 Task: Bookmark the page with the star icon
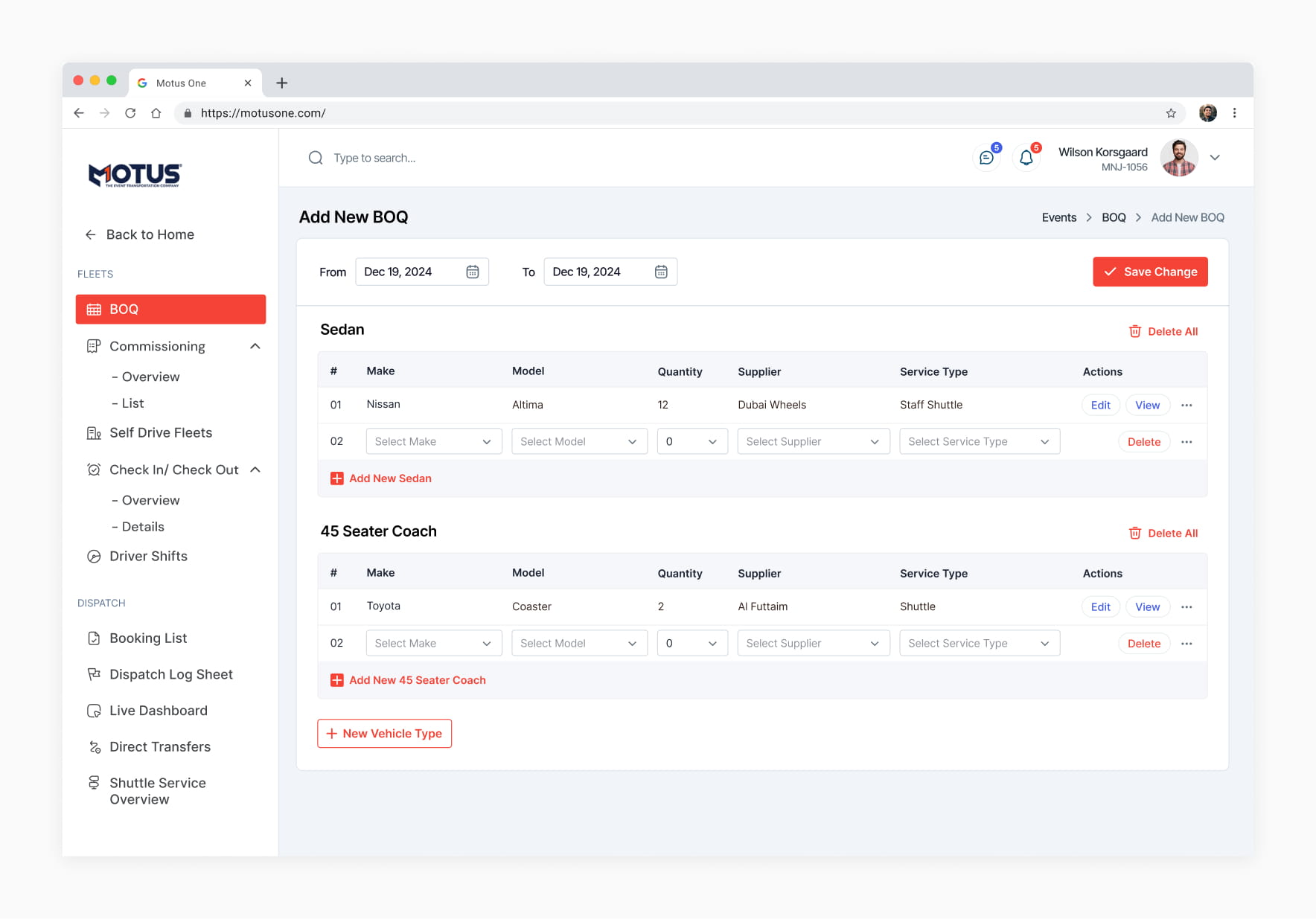(1171, 113)
